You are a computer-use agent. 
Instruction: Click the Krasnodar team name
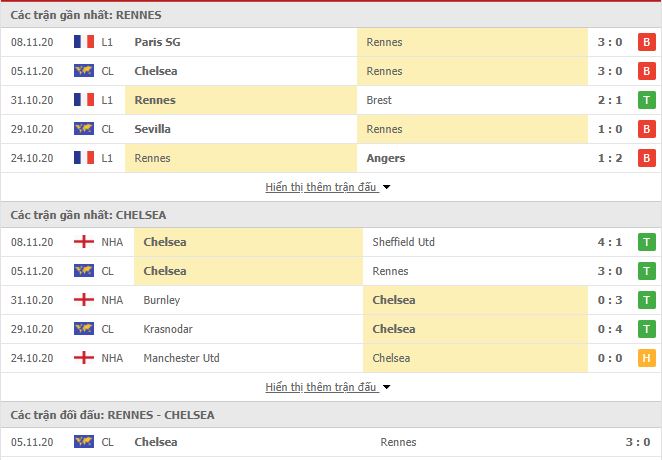pyautogui.click(x=168, y=329)
